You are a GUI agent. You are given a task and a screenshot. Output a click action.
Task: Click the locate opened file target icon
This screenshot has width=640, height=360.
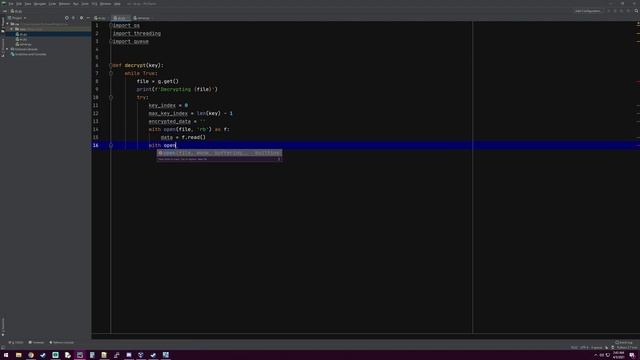67,18
